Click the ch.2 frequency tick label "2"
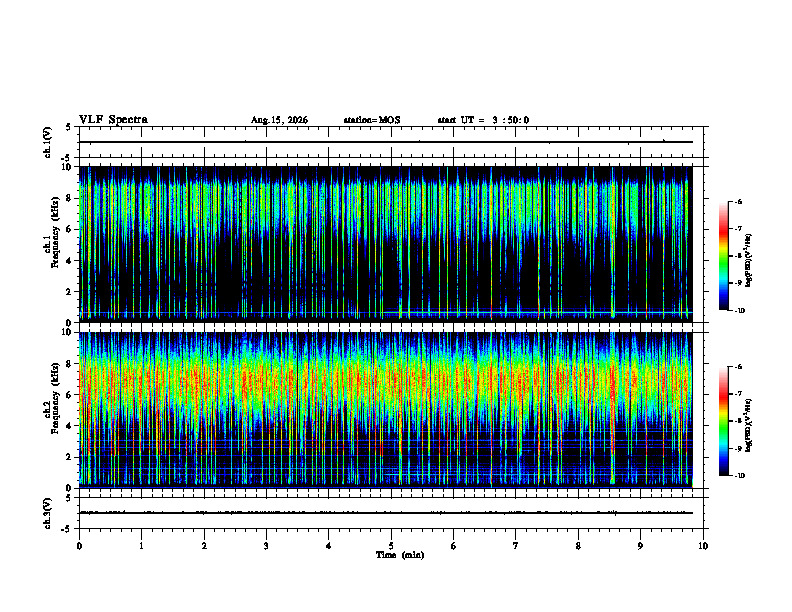 (70, 457)
